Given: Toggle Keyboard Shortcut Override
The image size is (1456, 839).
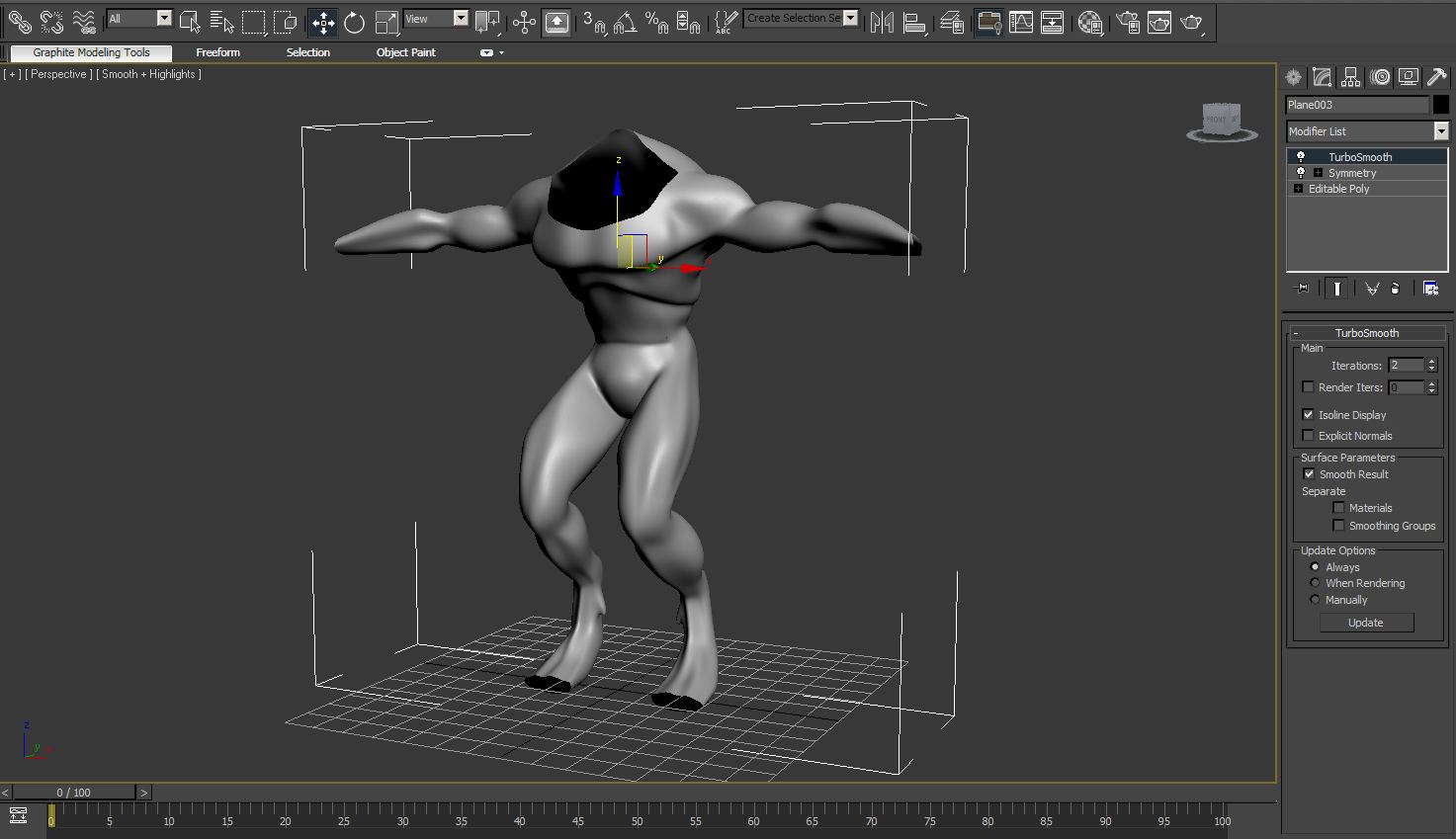Looking at the screenshot, I should (557, 21).
